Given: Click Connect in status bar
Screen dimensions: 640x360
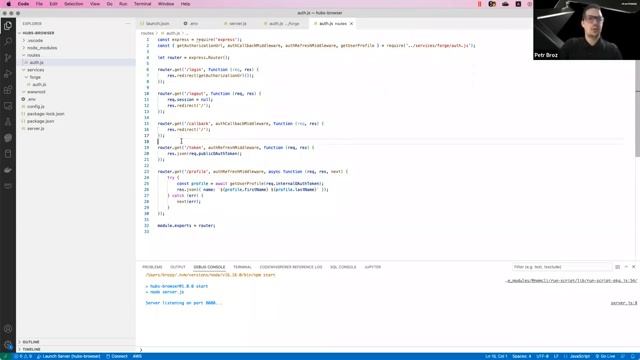Looking at the screenshot, I should [117, 356].
